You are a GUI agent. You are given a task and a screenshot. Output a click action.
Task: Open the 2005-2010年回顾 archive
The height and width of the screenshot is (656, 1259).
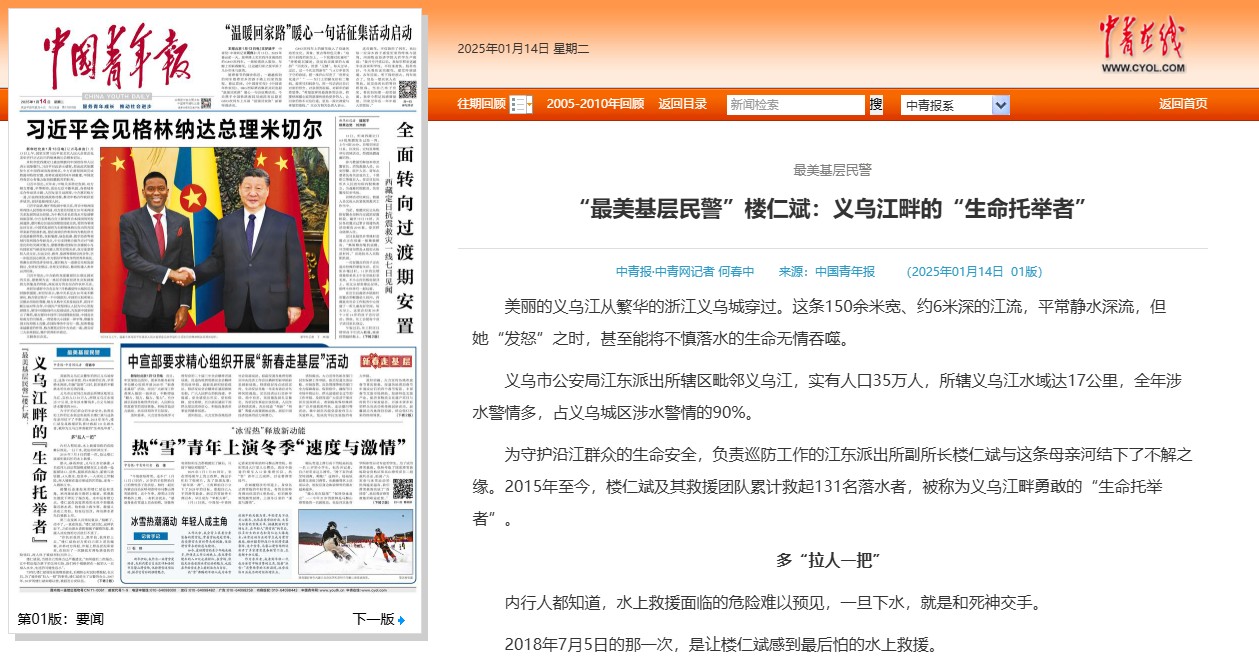pyautogui.click(x=594, y=104)
